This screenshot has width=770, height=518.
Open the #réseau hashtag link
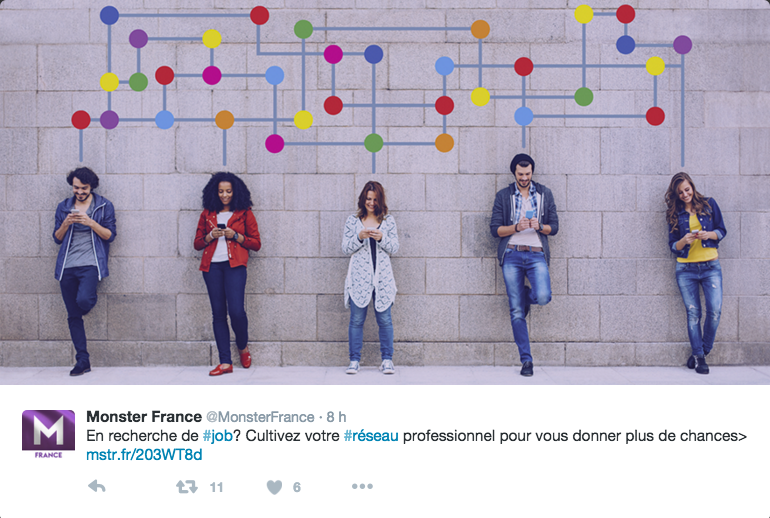371,436
